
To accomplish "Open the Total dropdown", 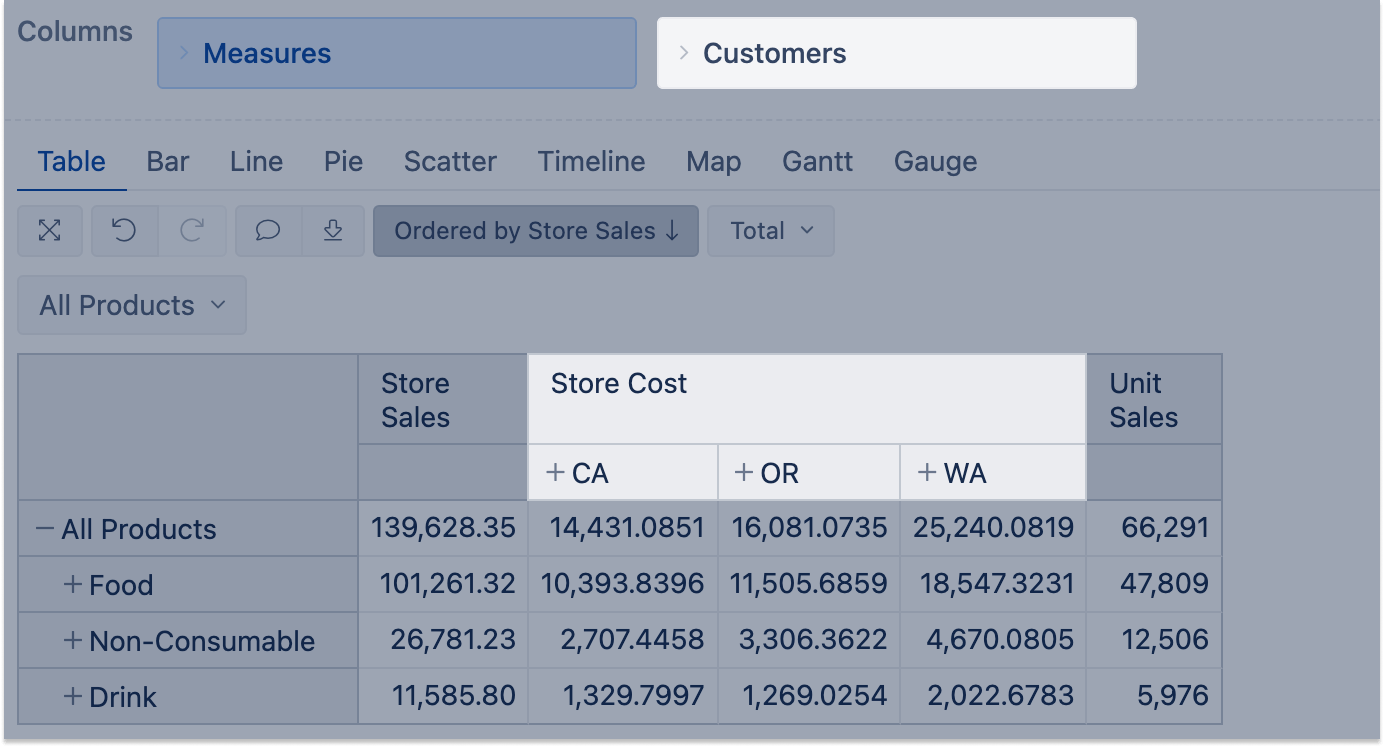I will tap(771, 231).
